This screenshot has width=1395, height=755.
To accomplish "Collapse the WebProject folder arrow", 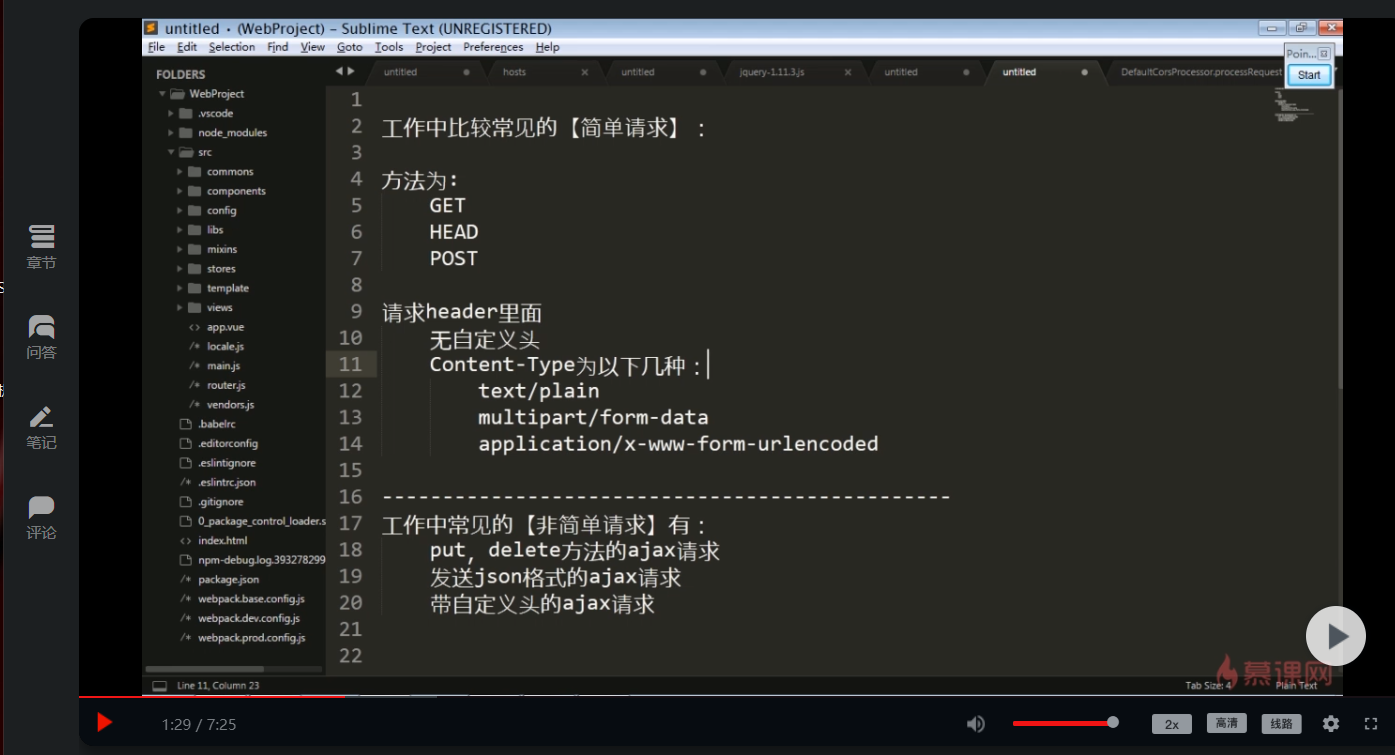I will [x=162, y=94].
